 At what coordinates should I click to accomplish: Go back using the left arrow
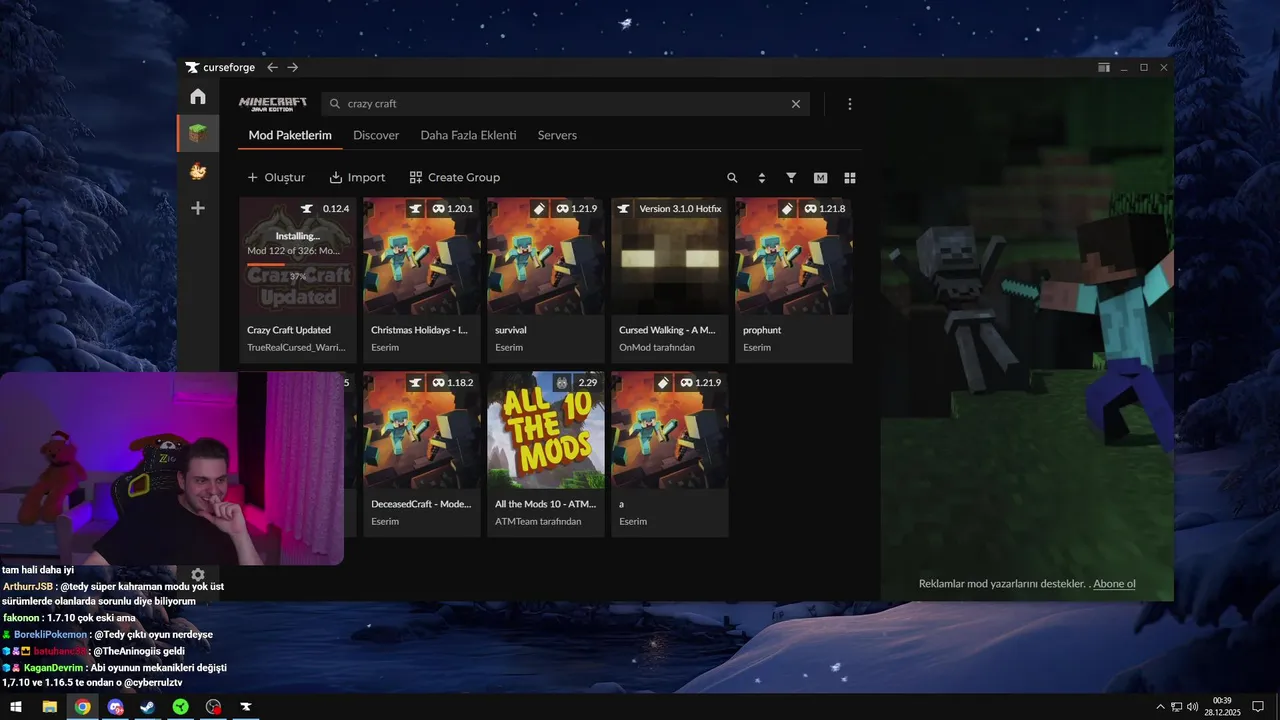click(272, 67)
